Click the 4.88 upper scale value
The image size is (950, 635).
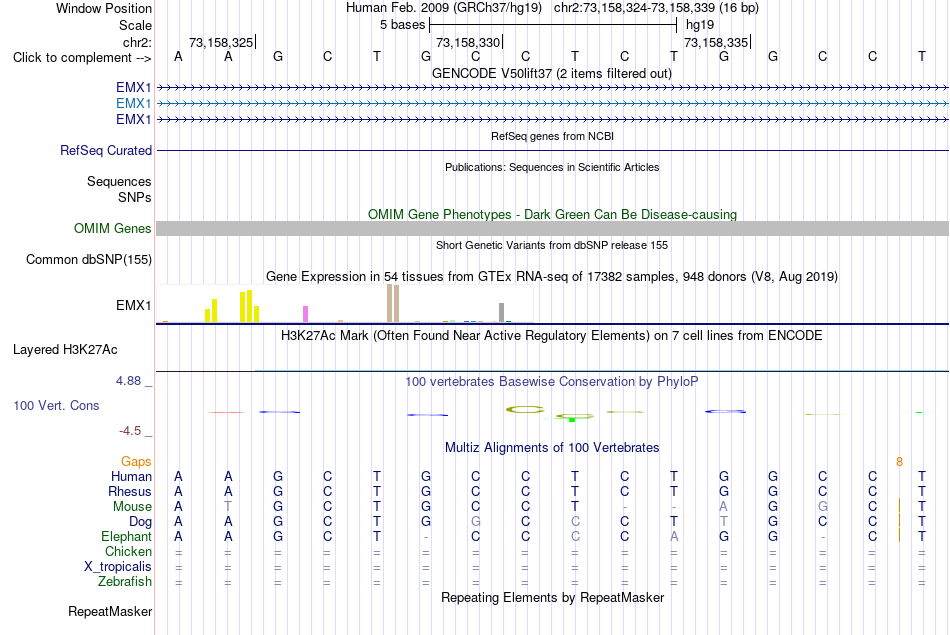[x=128, y=381]
